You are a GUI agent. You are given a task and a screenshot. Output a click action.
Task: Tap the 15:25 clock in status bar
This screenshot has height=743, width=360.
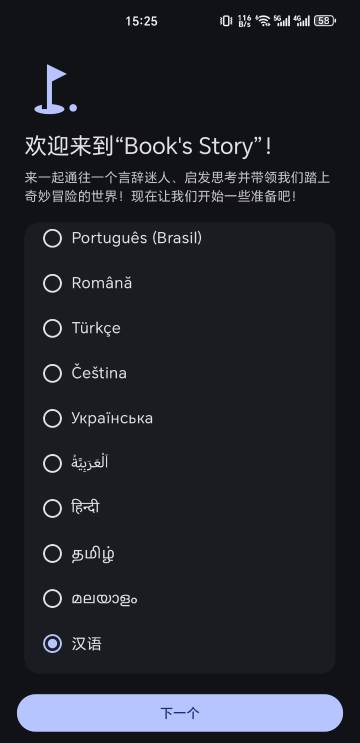coord(141,21)
